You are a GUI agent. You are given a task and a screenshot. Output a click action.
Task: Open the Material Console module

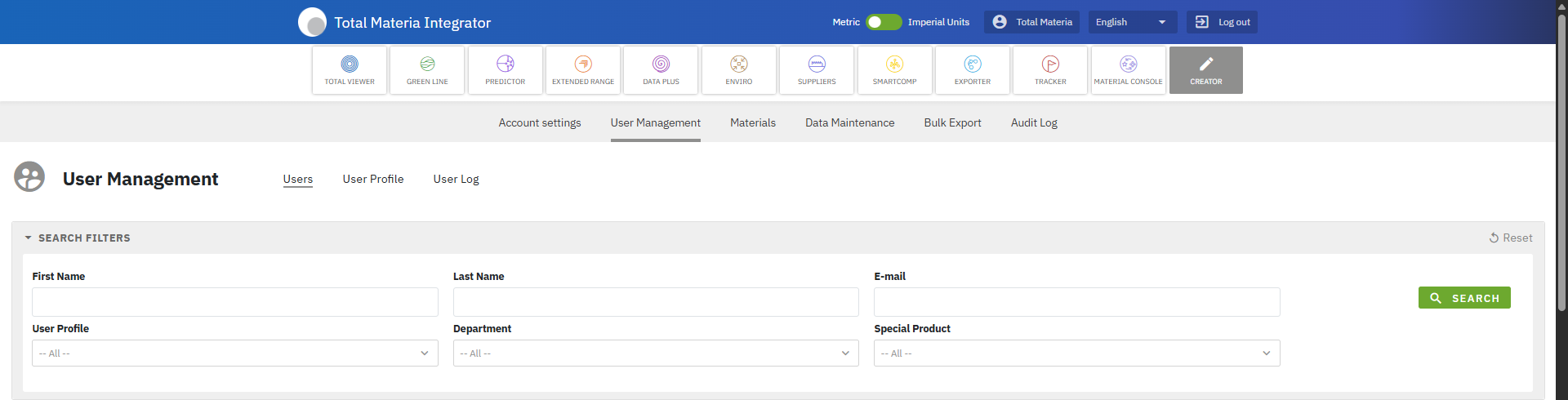1128,70
